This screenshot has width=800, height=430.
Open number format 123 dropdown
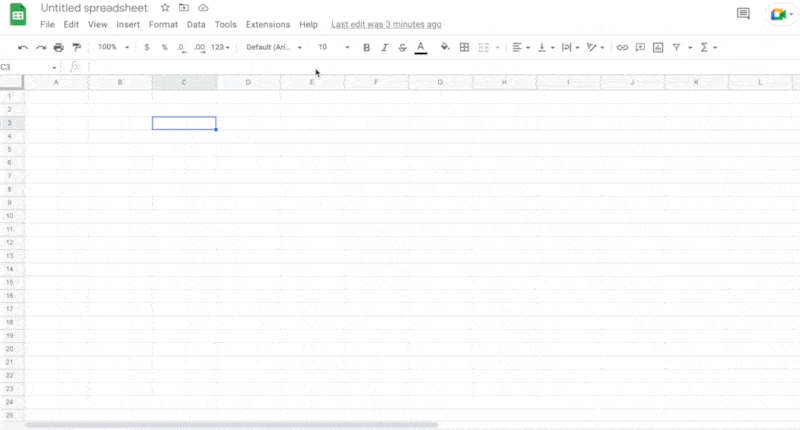coord(220,47)
